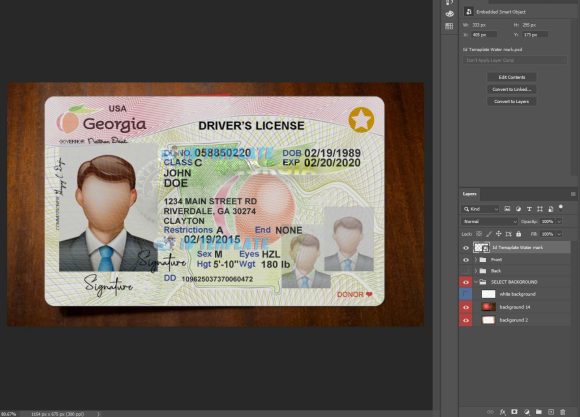Add a layer mask from panel footer
The height and width of the screenshot is (417, 580).
click(x=514, y=411)
